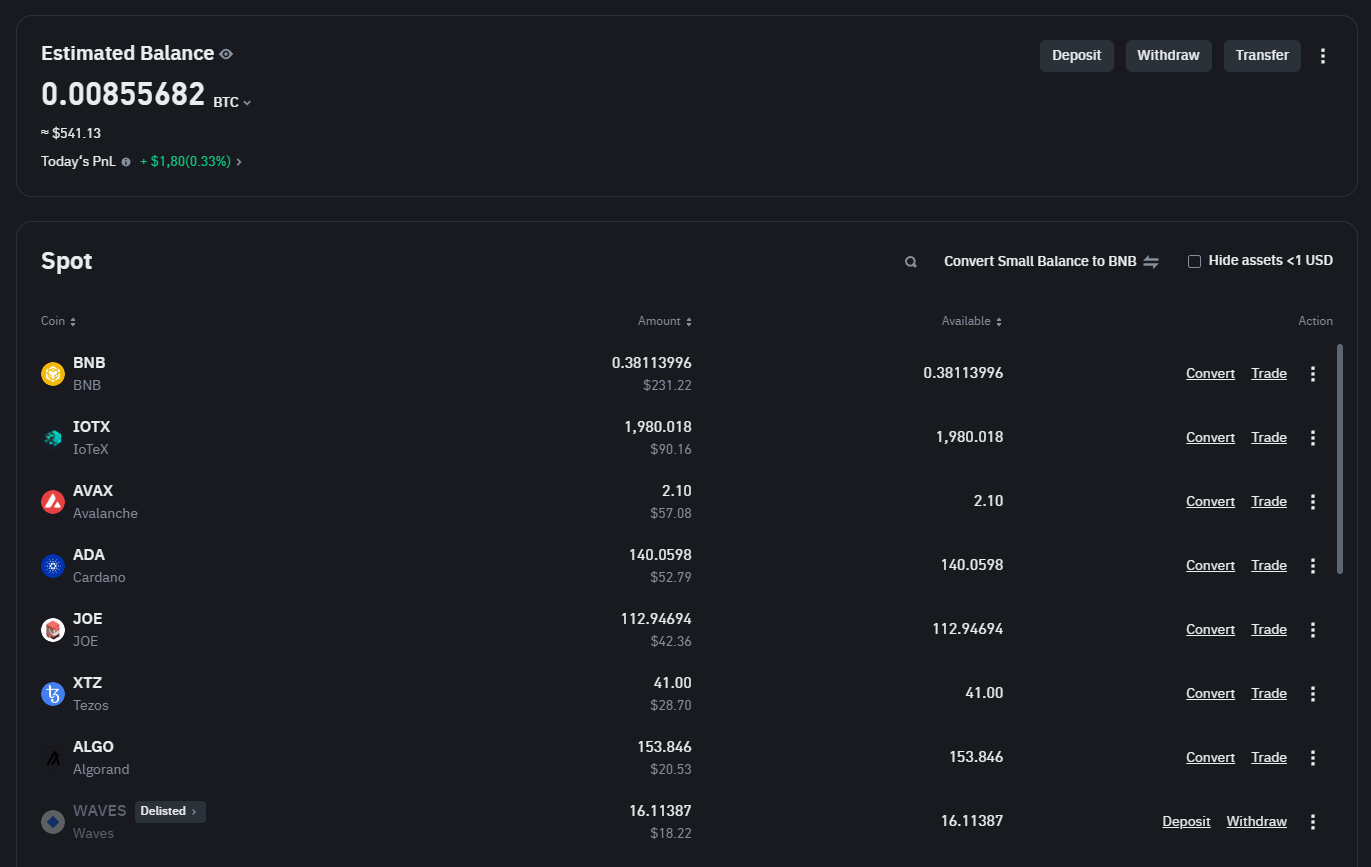Click the Transfer button
This screenshot has width=1371, height=867.
coord(1262,56)
